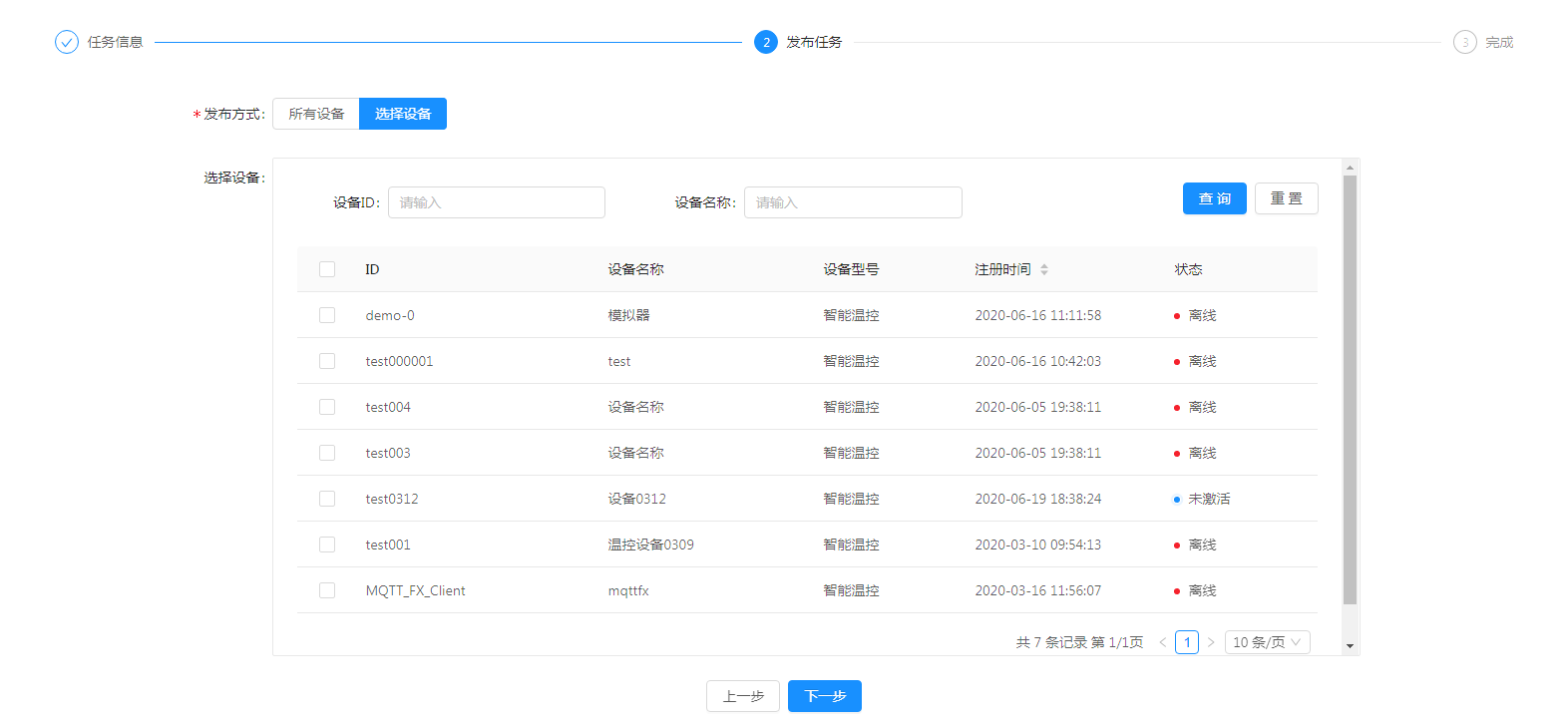Click scrollbar down arrow in the device panel
This screenshot has width=1568, height=727.
click(x=1350, y=646)
